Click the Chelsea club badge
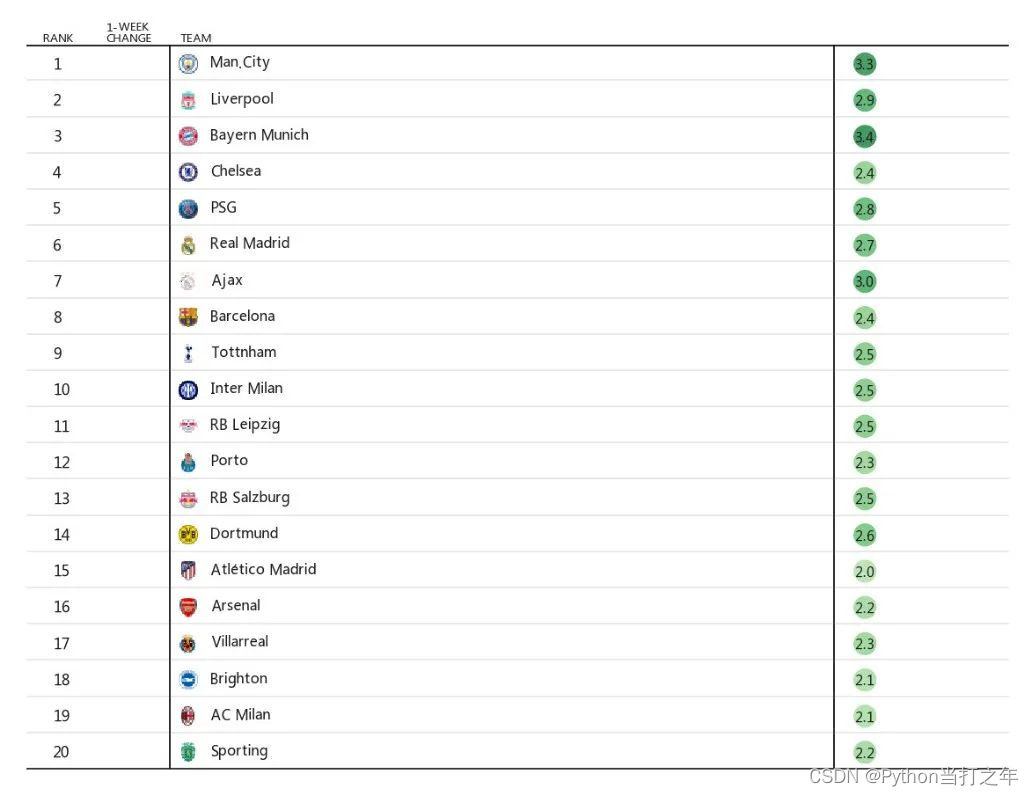The image size is (1034, 796). click(x=188, y=172)
